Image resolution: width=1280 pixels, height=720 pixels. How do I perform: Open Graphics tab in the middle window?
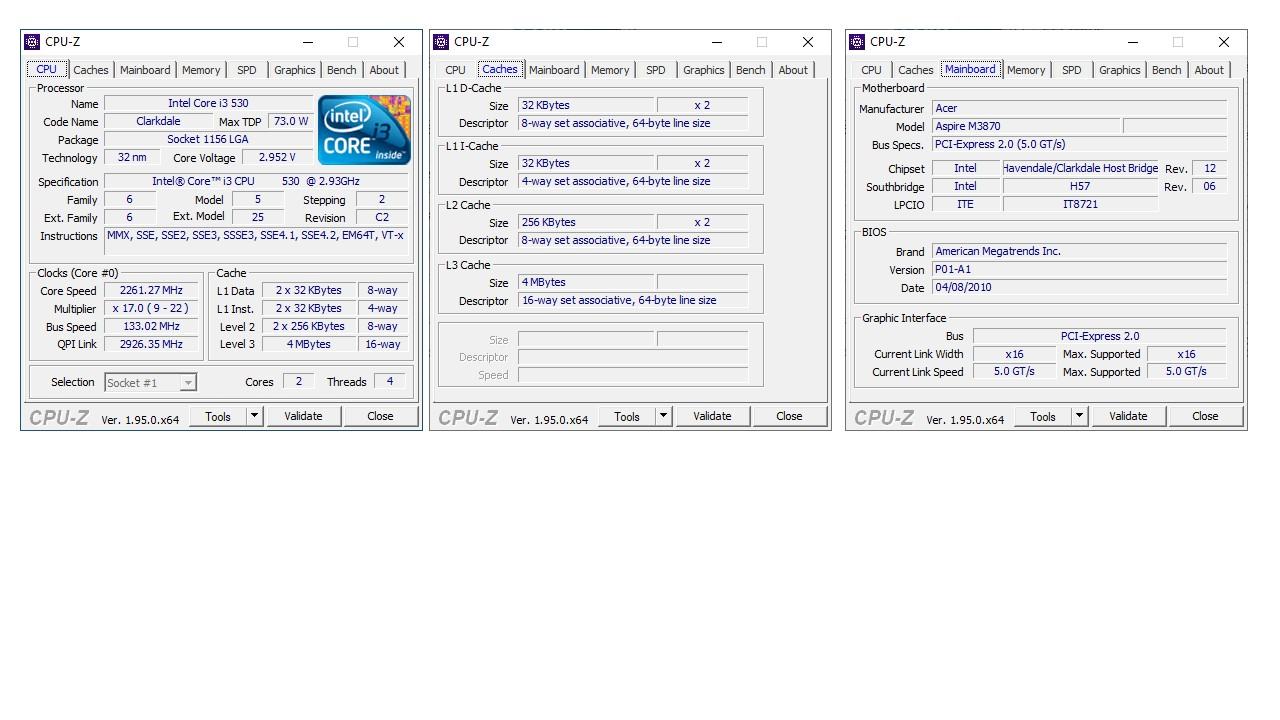pyautogui.click(x=703, y=70)
